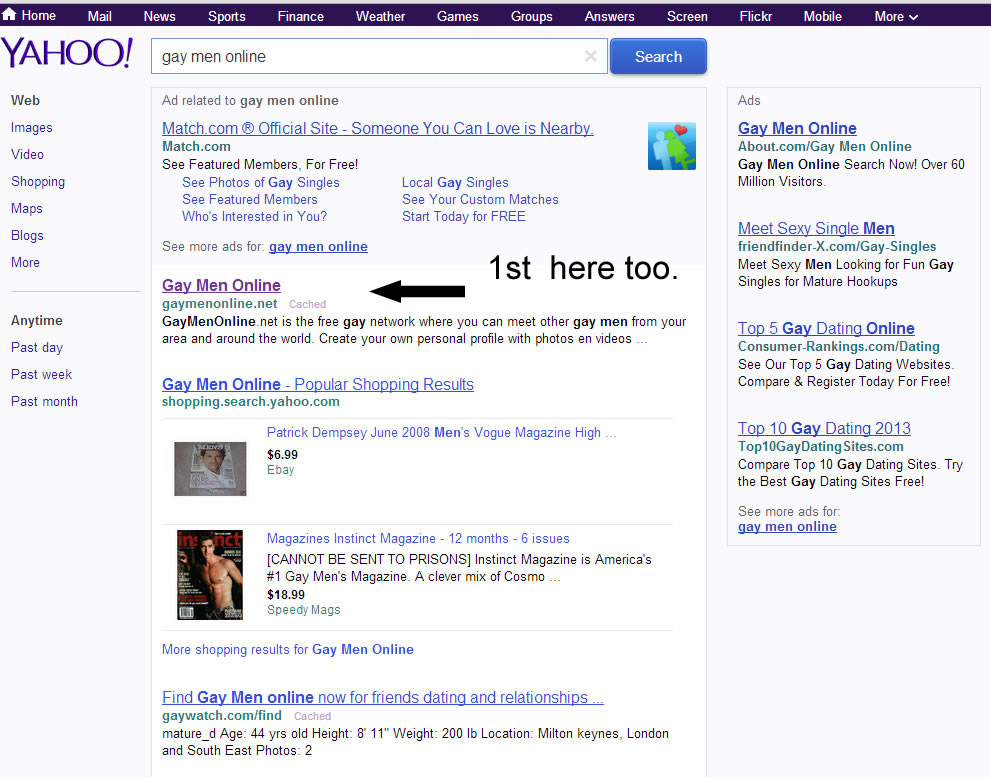
Task: Open the More dropdown in top navigation
Action: pos(896,16)
